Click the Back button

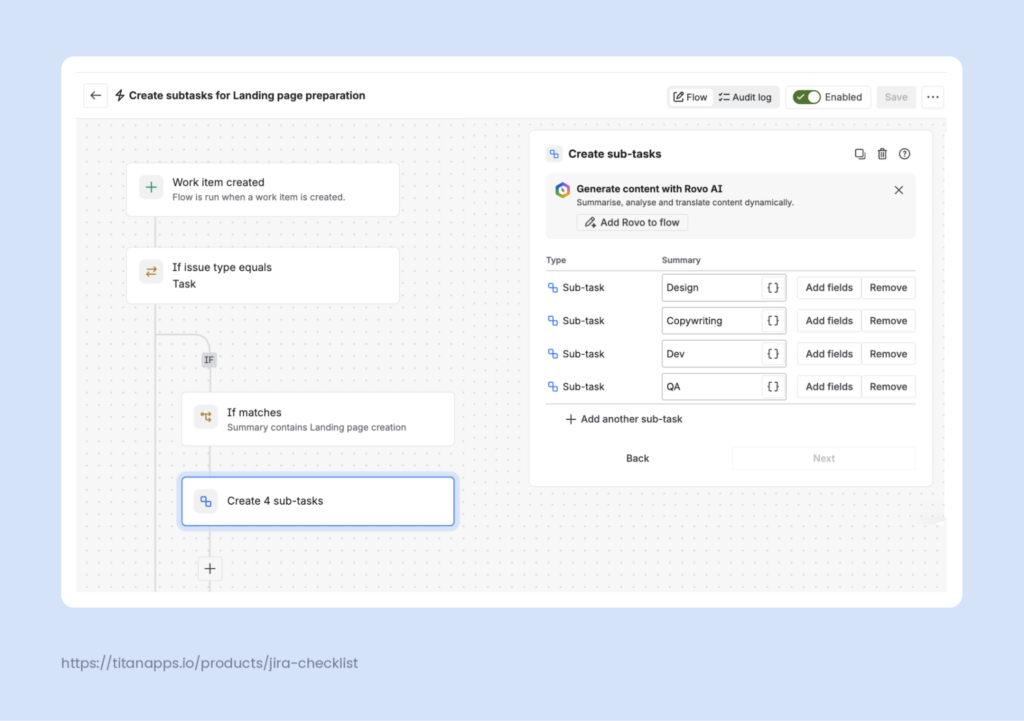point(637,458)
